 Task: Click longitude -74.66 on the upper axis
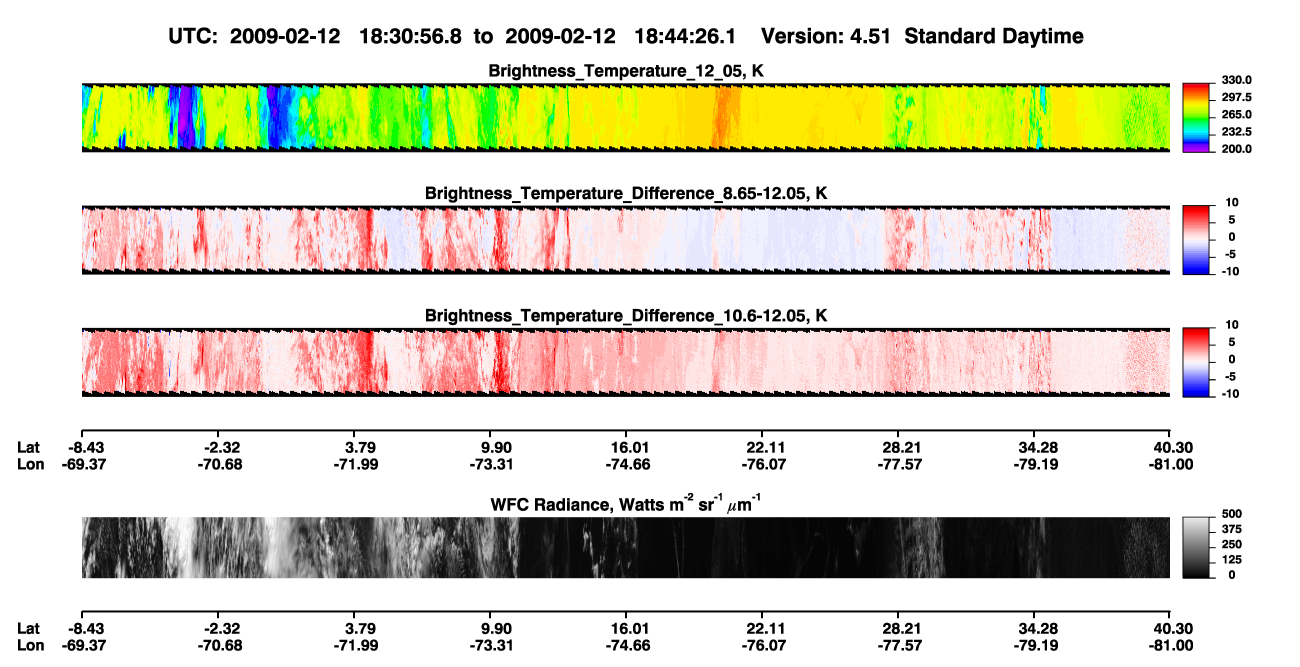point(630,464)
